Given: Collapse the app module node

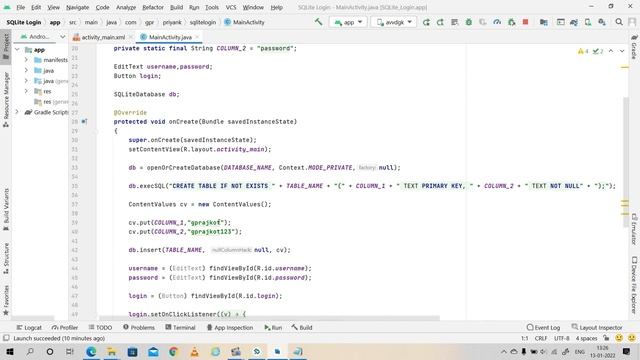Looking at the screenshot, I should coord(17,49).
